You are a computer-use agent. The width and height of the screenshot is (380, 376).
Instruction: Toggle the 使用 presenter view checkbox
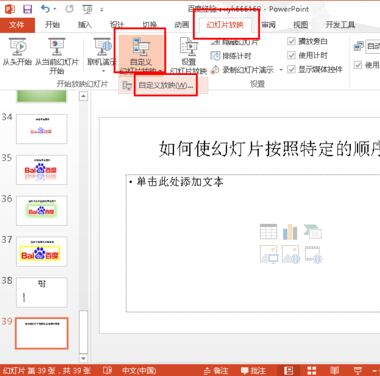358,65
